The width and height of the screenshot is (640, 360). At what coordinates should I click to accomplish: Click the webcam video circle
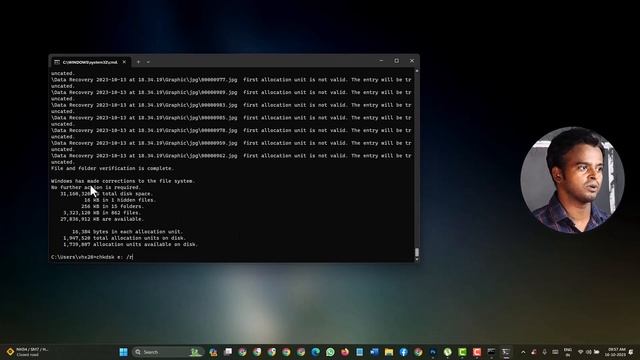[572, 180]
